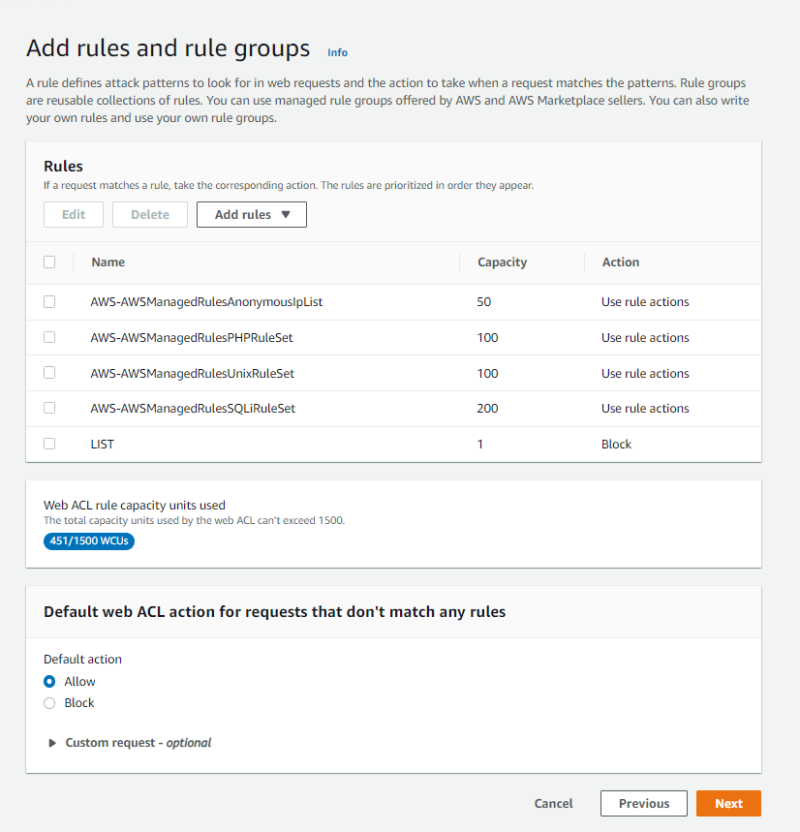This screenshot has height=832, width=800.
Task: Open the Add rules dropdown
Action: pyautogui.click(x=251, y=215)
